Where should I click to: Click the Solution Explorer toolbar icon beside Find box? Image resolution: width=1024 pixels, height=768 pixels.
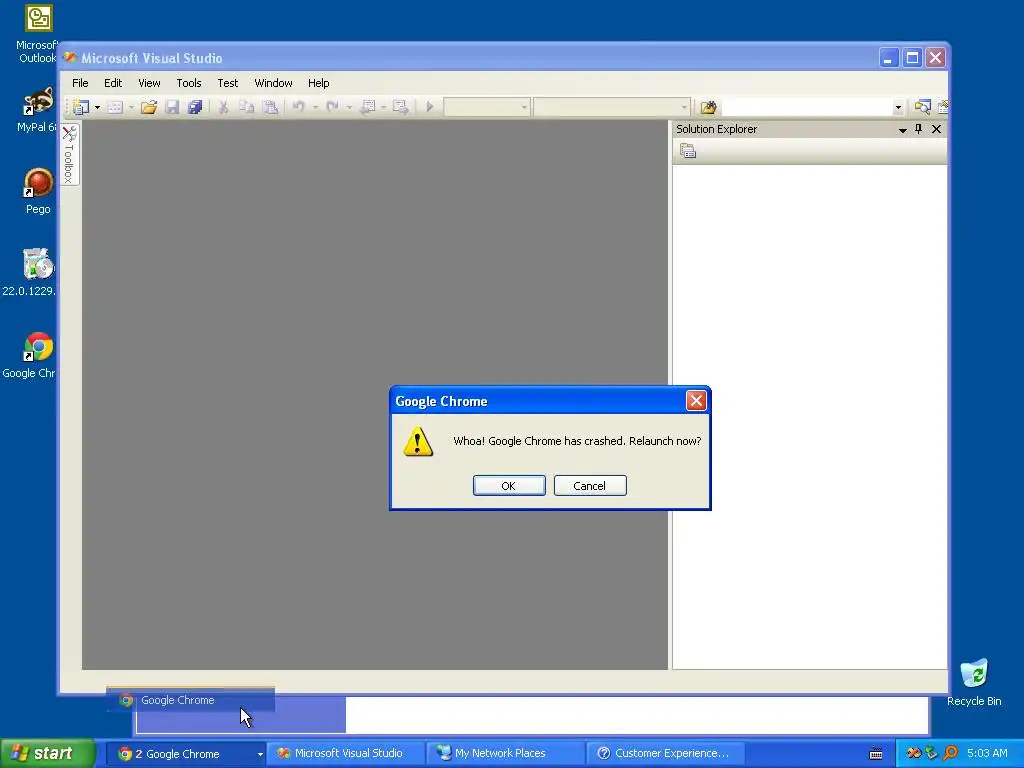click(922, 107)
